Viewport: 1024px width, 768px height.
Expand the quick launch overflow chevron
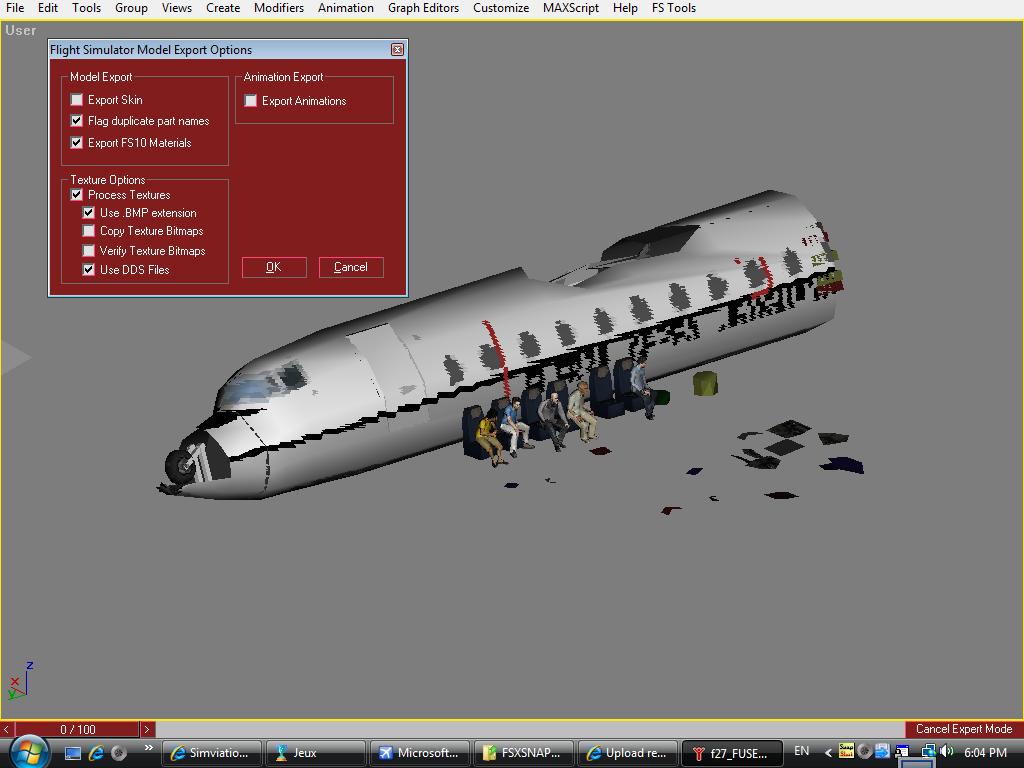(148, 748)
